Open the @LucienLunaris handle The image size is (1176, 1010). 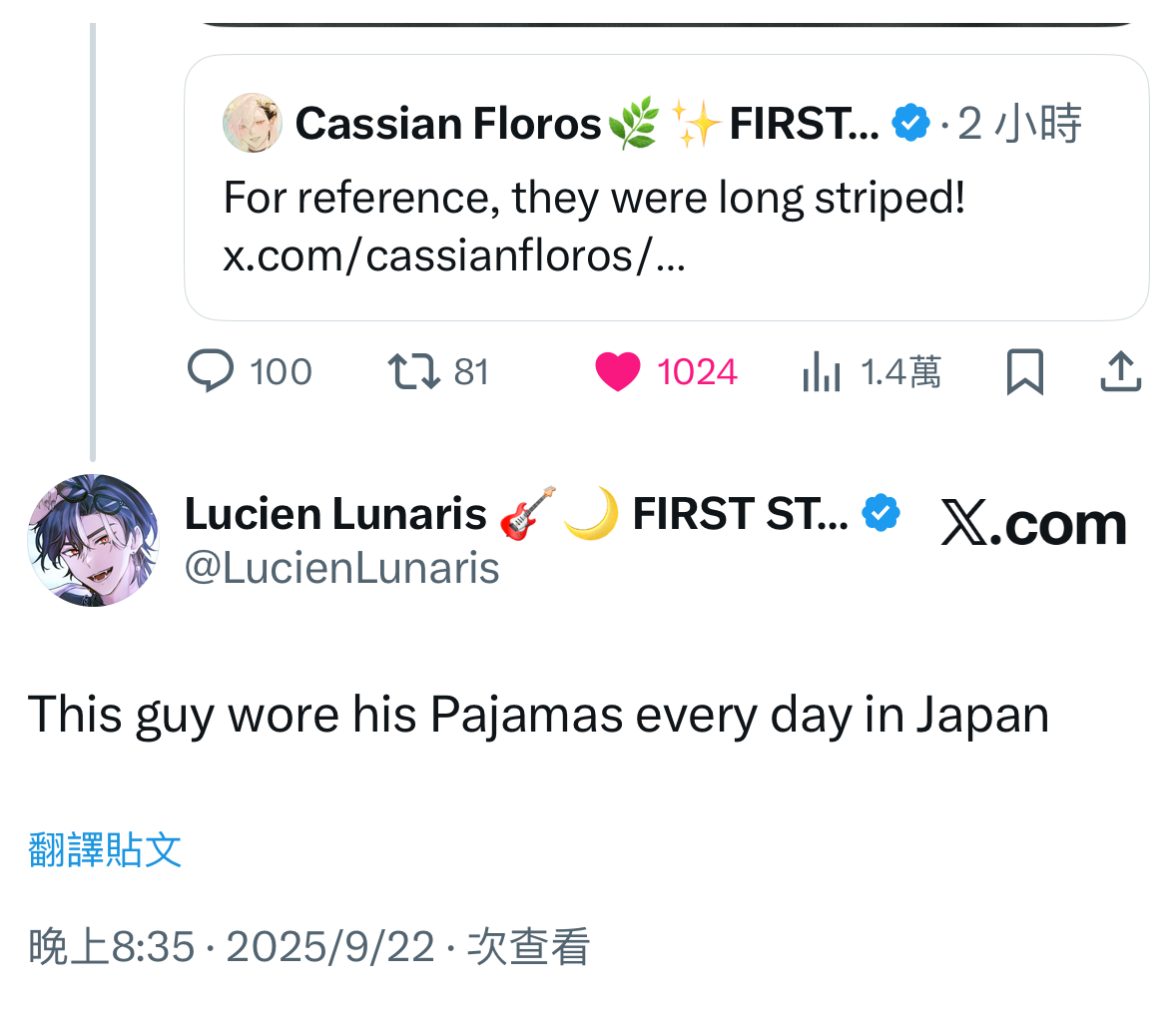(x=341, y=568)
